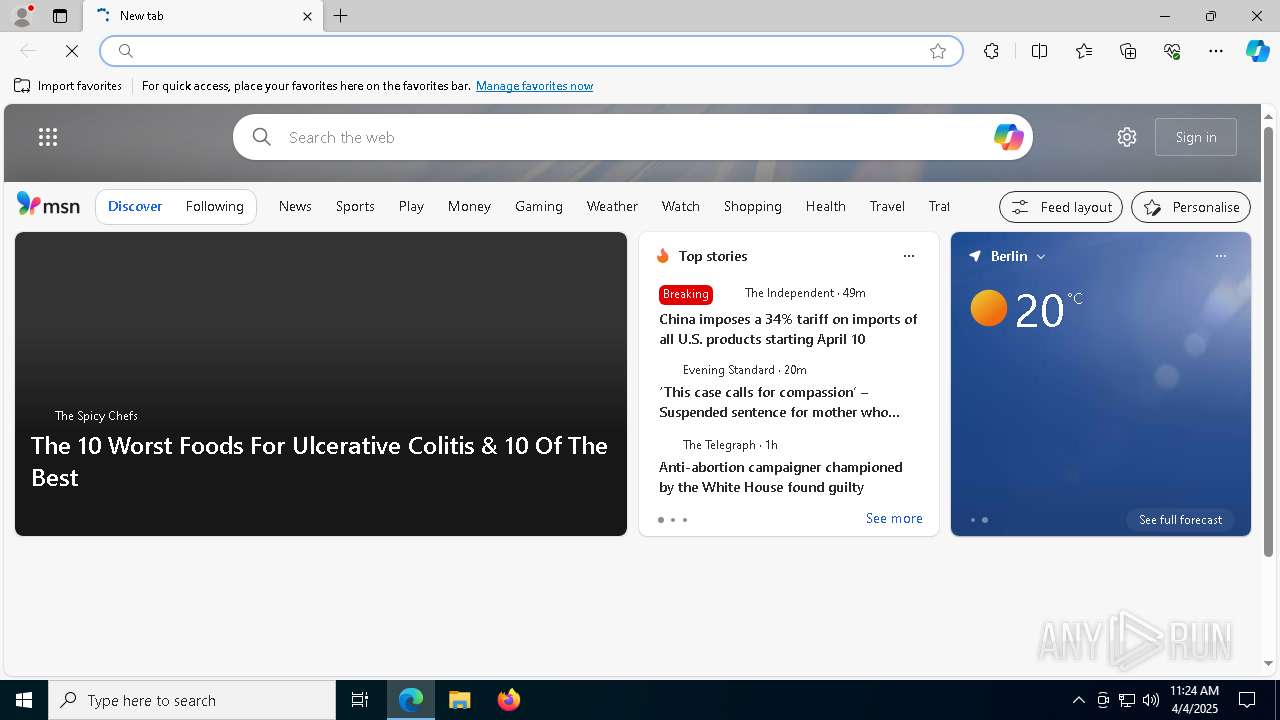Open a new tab with plus button
Screen dimensions: 1280x720
point(340,16)
